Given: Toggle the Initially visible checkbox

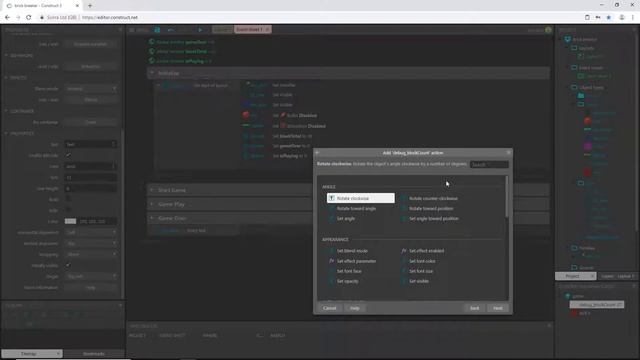Looking at the screenshot, I should point(68,265).
